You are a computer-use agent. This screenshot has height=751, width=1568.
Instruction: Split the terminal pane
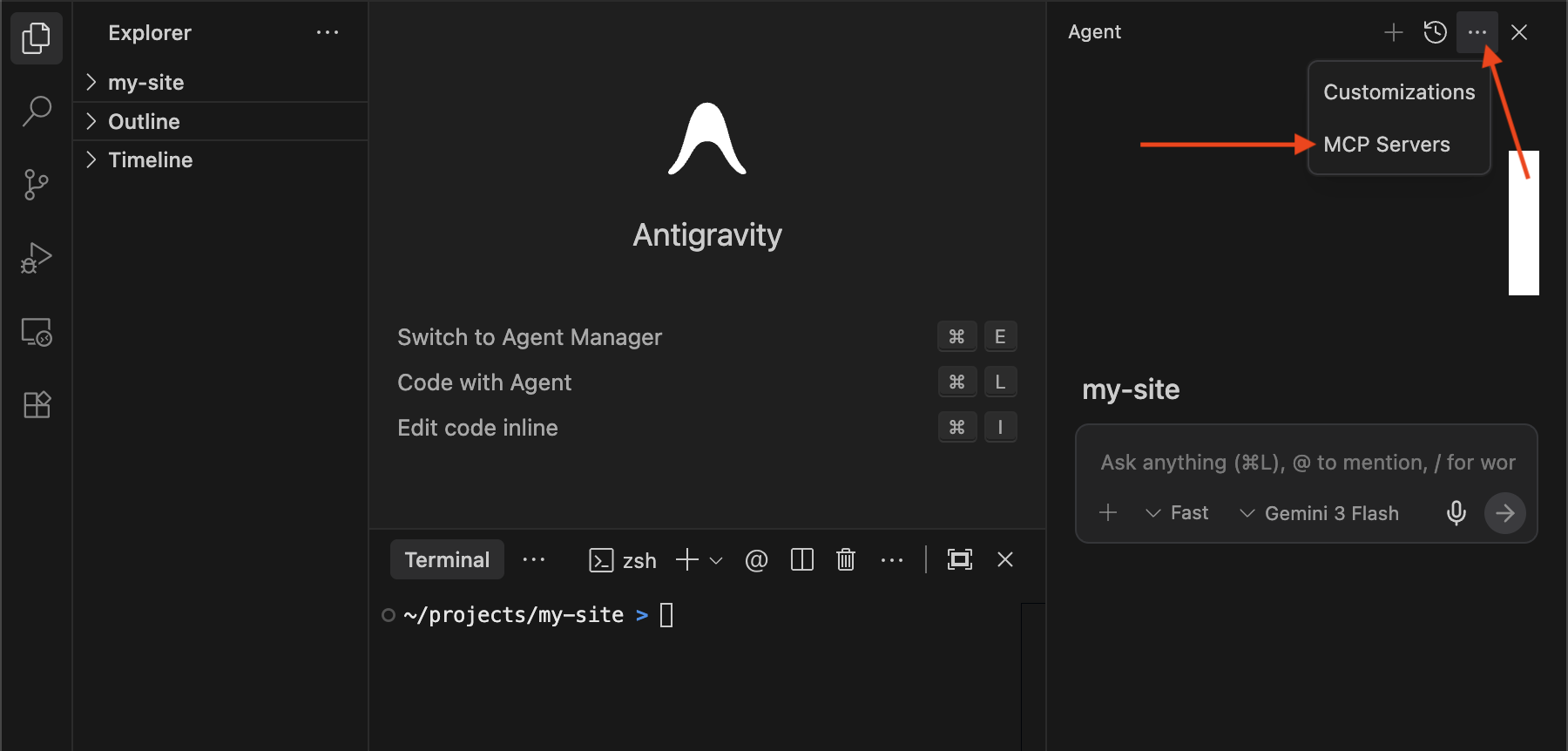click(801, 559)
